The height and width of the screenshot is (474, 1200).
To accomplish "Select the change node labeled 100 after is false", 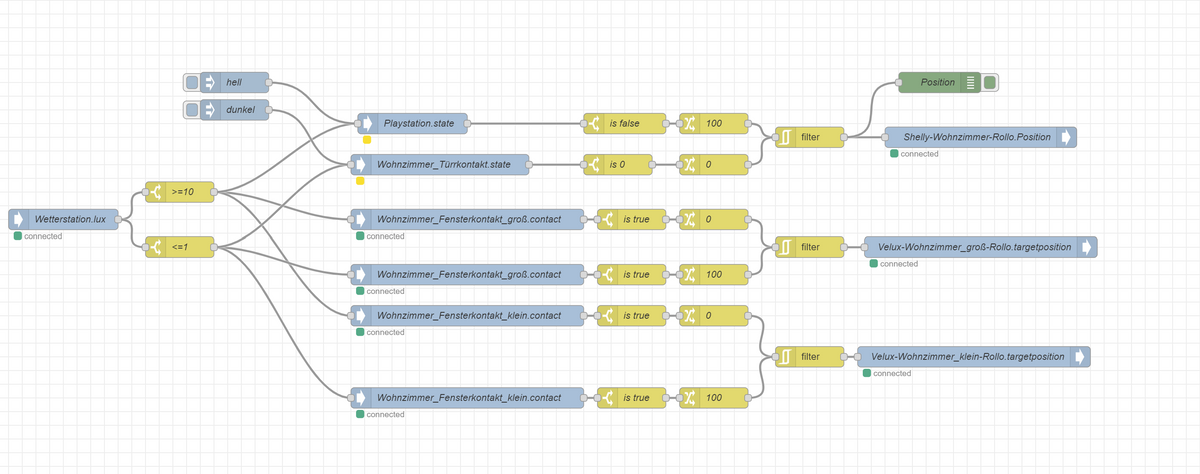I will pyautogui.click(x=713, y=125).
